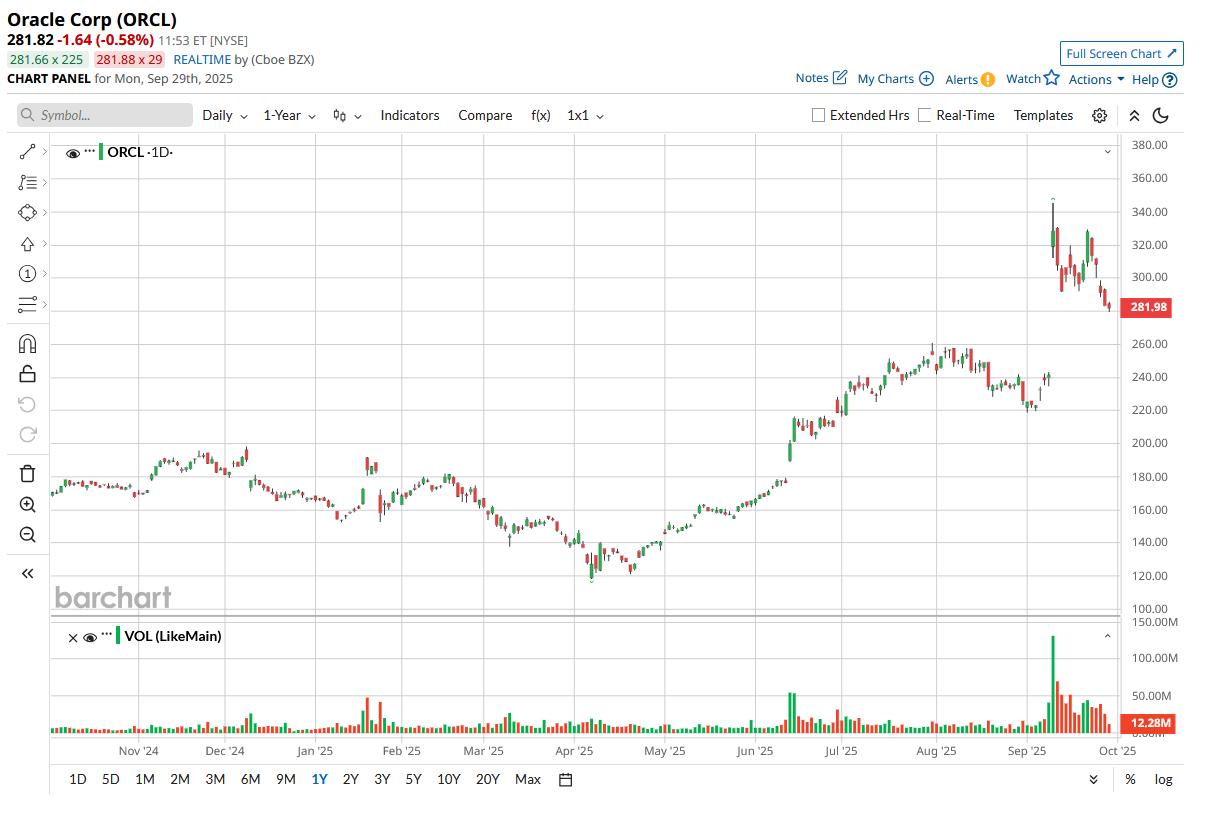Enable Extended Hrs checkbox
This screenshot has height=821, width=1208.
click(818, 115)
